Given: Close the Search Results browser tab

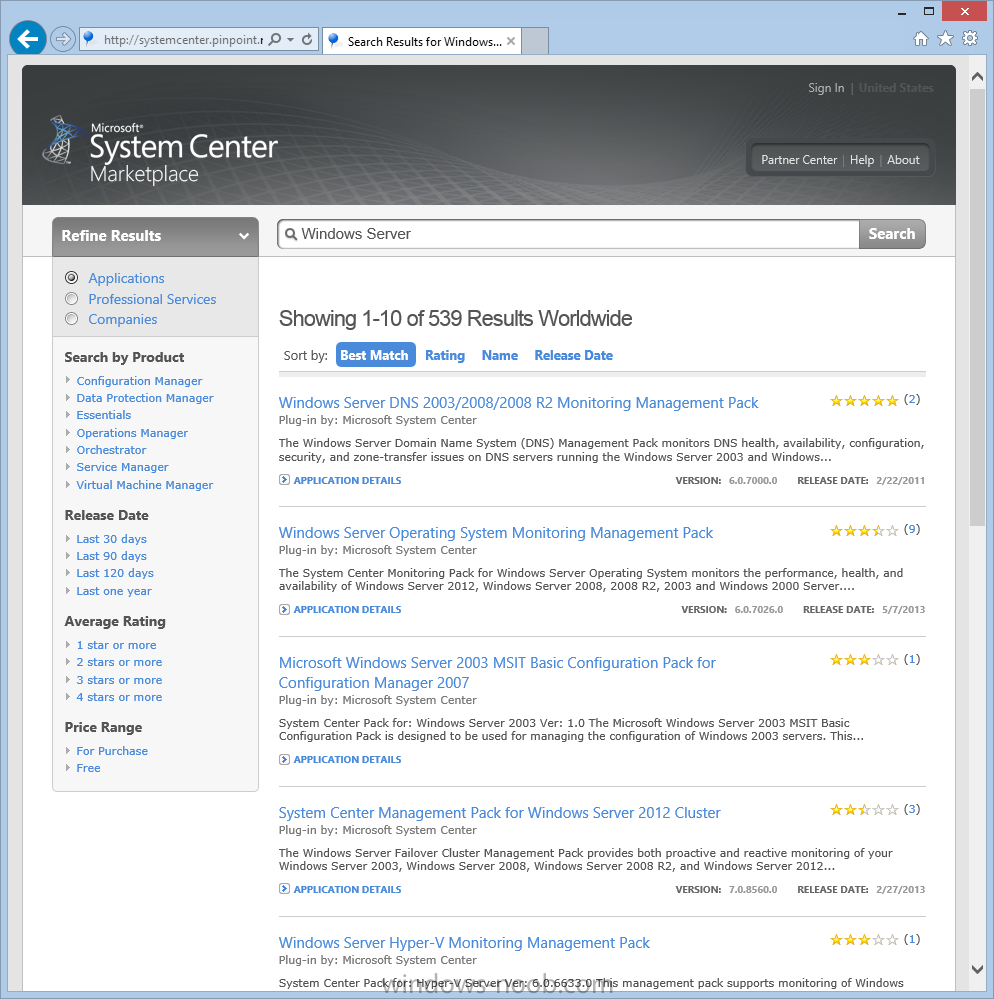Looking at the screenshot, I should (511, 41).
